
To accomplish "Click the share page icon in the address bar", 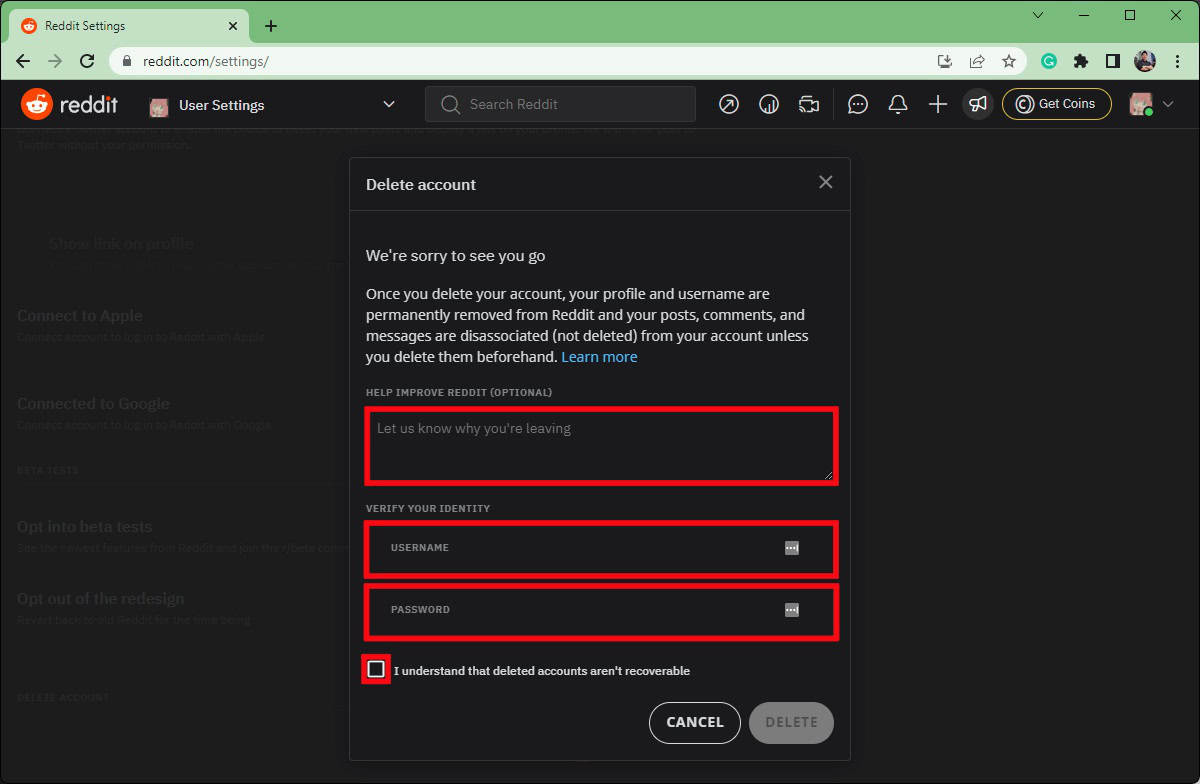I will click(977, 61).
